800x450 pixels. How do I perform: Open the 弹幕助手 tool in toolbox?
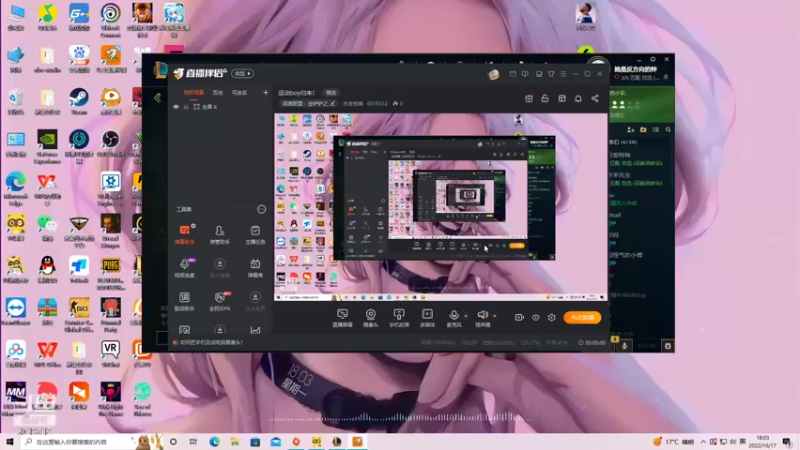click(185, 234)
